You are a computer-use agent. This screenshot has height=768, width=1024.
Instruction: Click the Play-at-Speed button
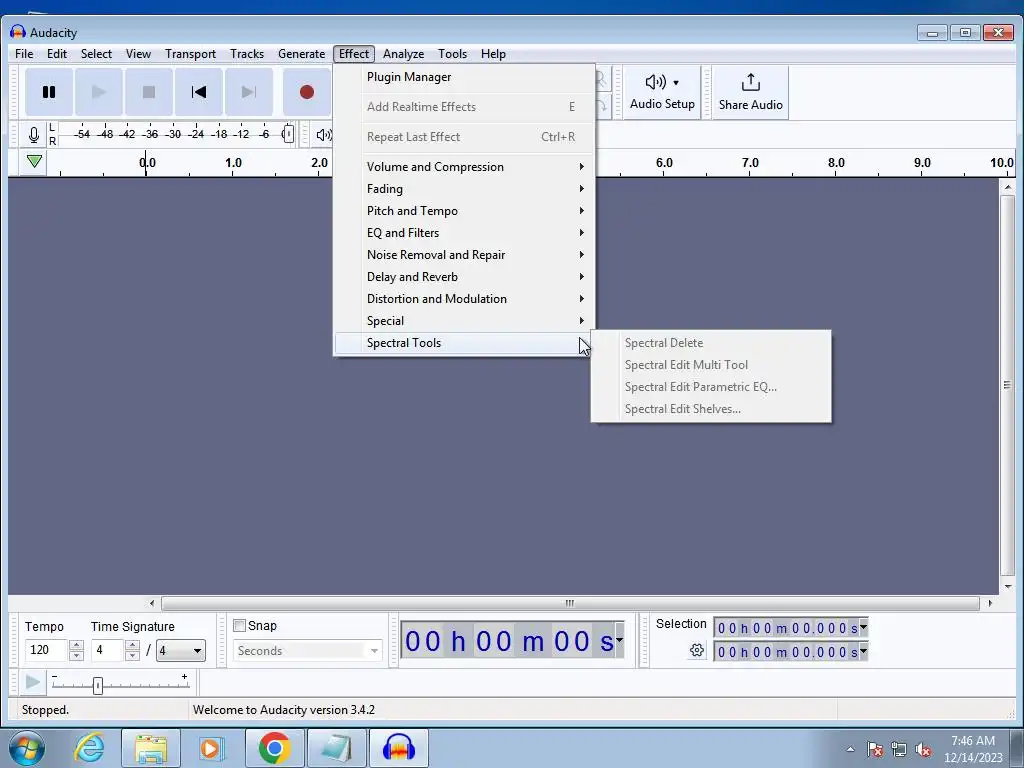coord(32,683)
